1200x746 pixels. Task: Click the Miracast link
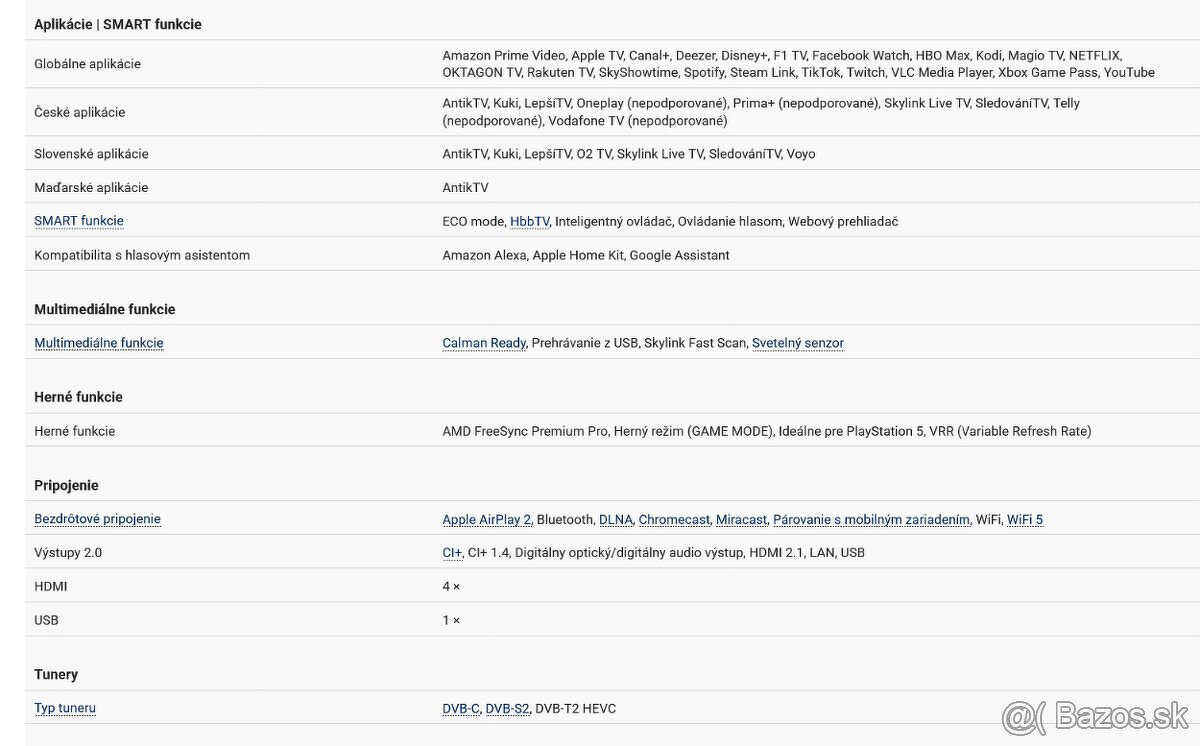point(741,520)
